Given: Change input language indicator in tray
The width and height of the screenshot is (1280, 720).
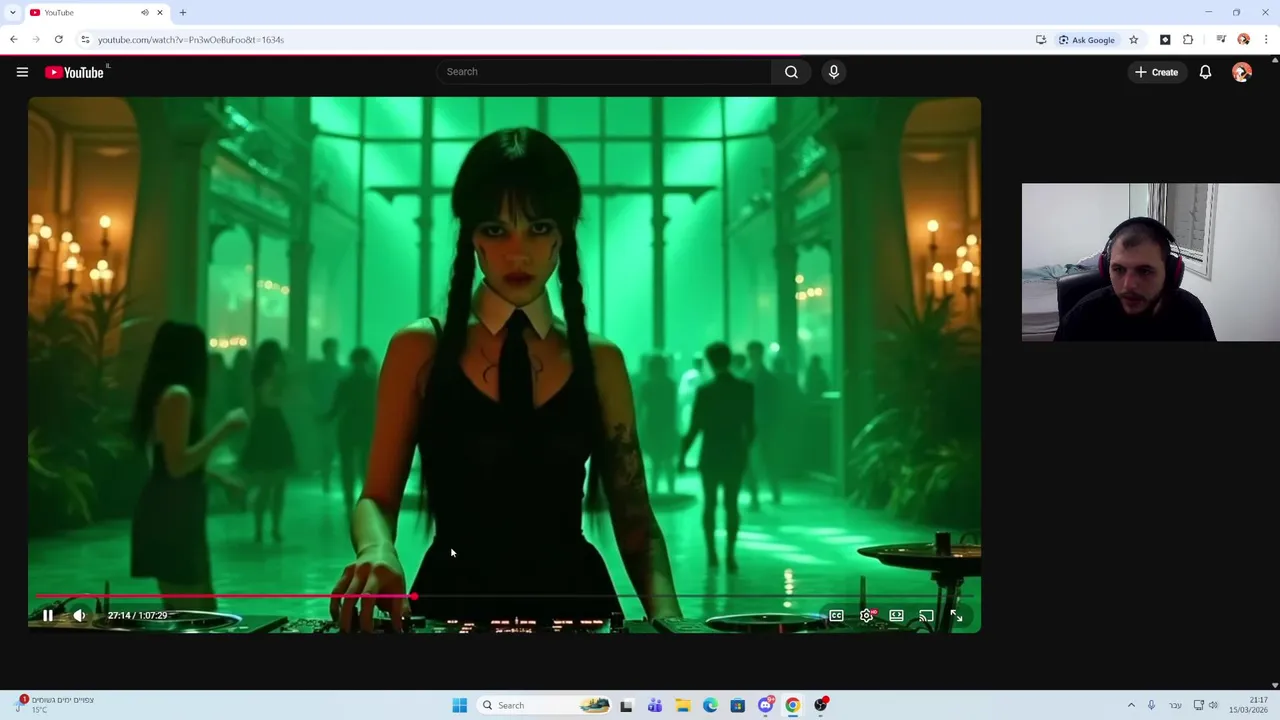Looking at the screenshot, I should (1175, 705).
